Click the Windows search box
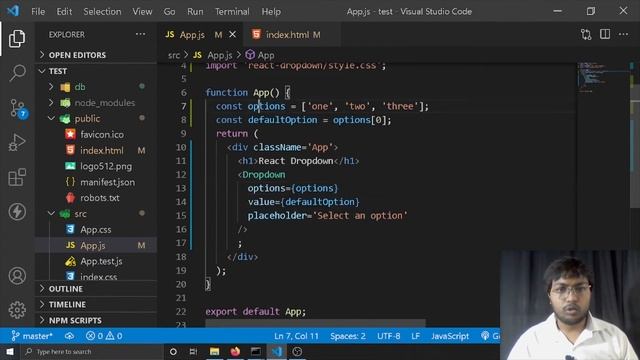Viewport: 640px width, 360px height. [x=92, y=351]
